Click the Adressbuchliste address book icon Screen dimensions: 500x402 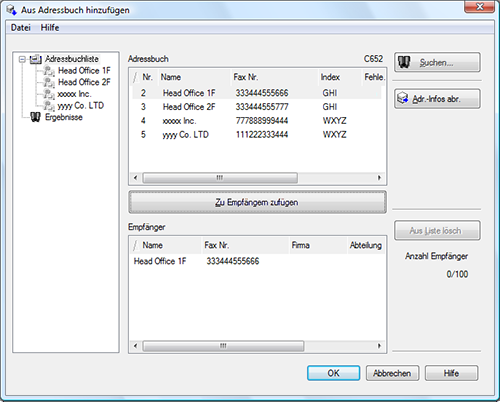tap(36, 59)
